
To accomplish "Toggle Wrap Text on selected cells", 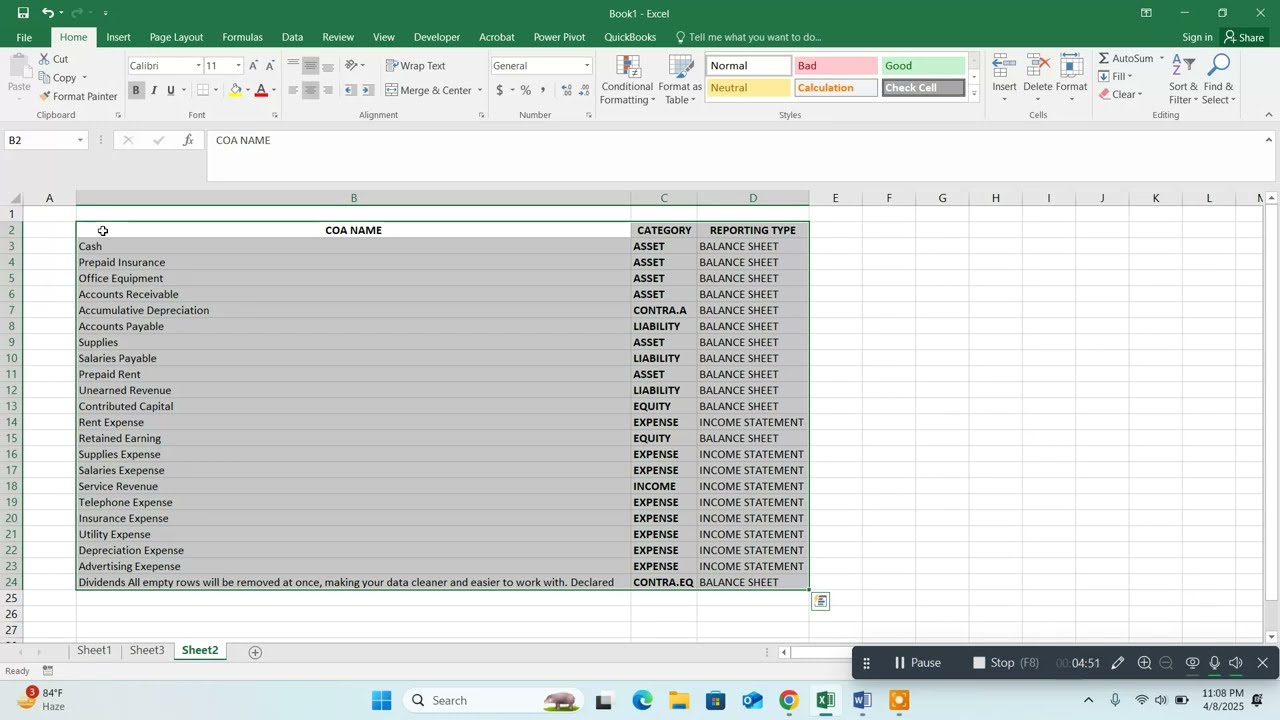I will point(416,65).
